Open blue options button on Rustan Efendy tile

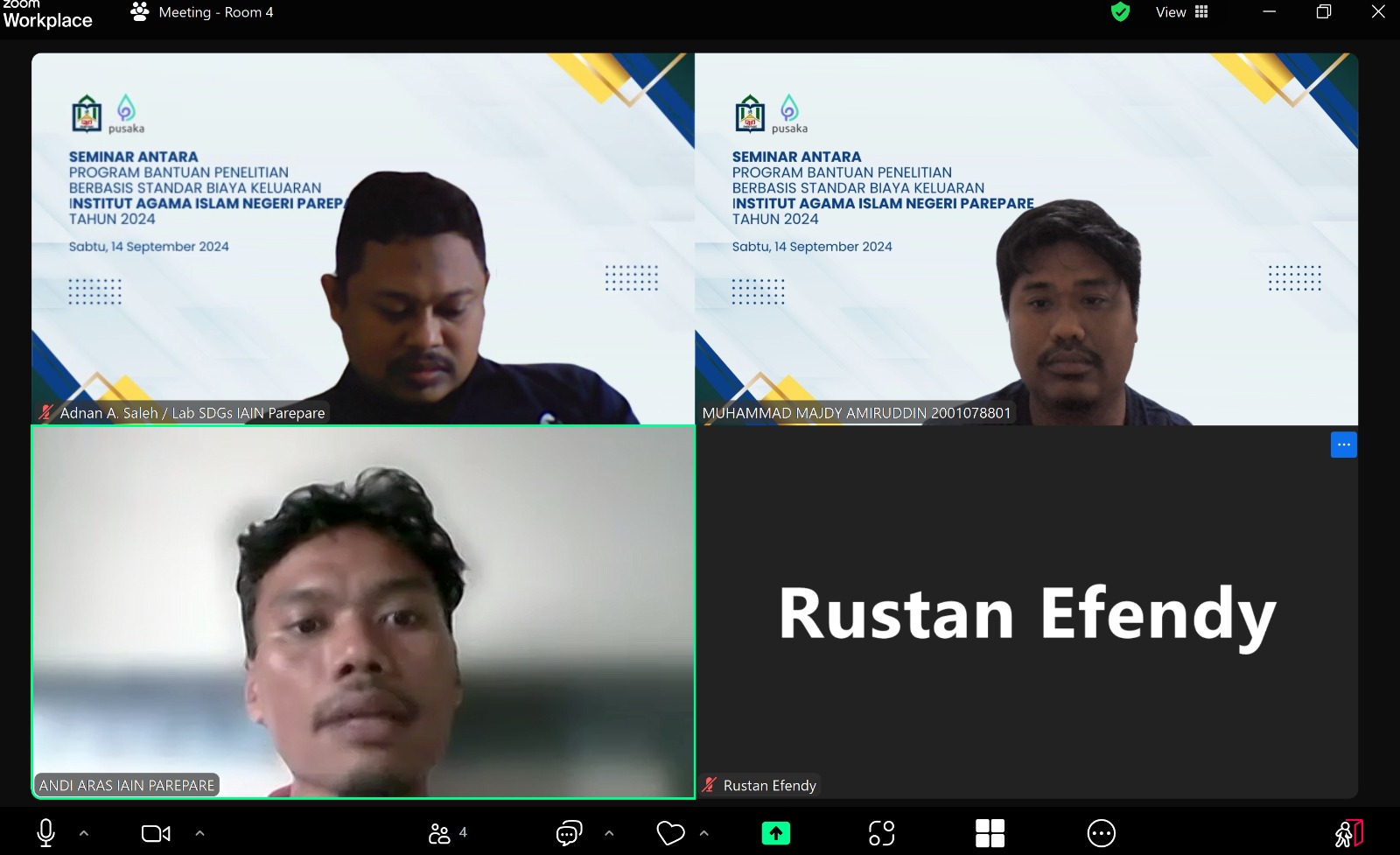pos(1343,445)
